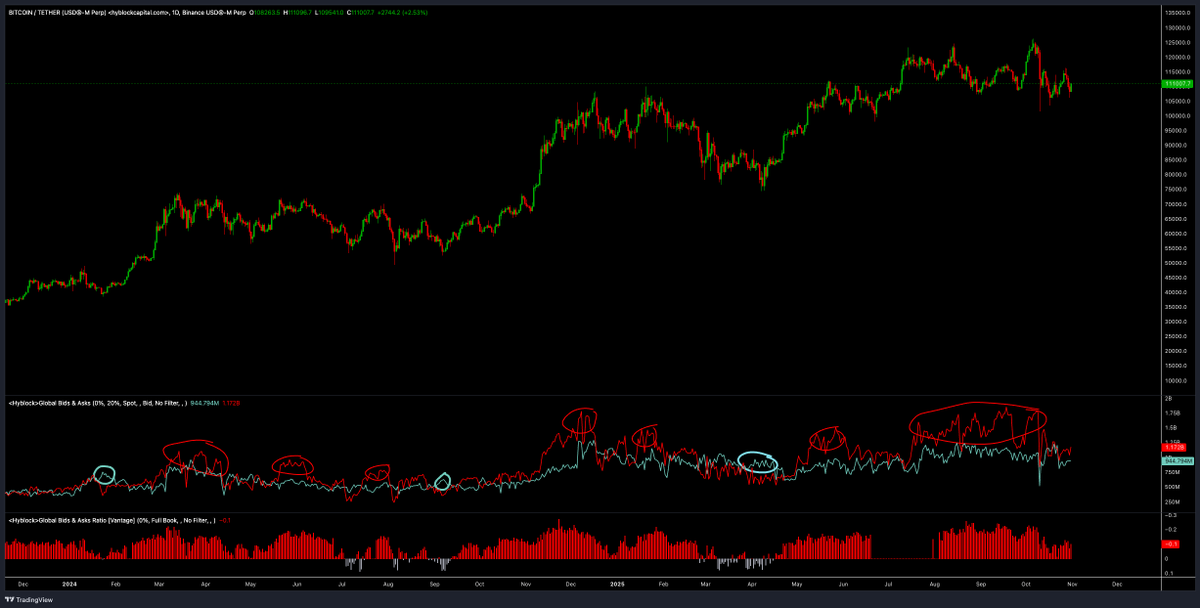This screenshot has width=1200, height=608.
Task: Click the 50000.0 price axis label
Action: pyautogui.click(x=1177, y=263)
